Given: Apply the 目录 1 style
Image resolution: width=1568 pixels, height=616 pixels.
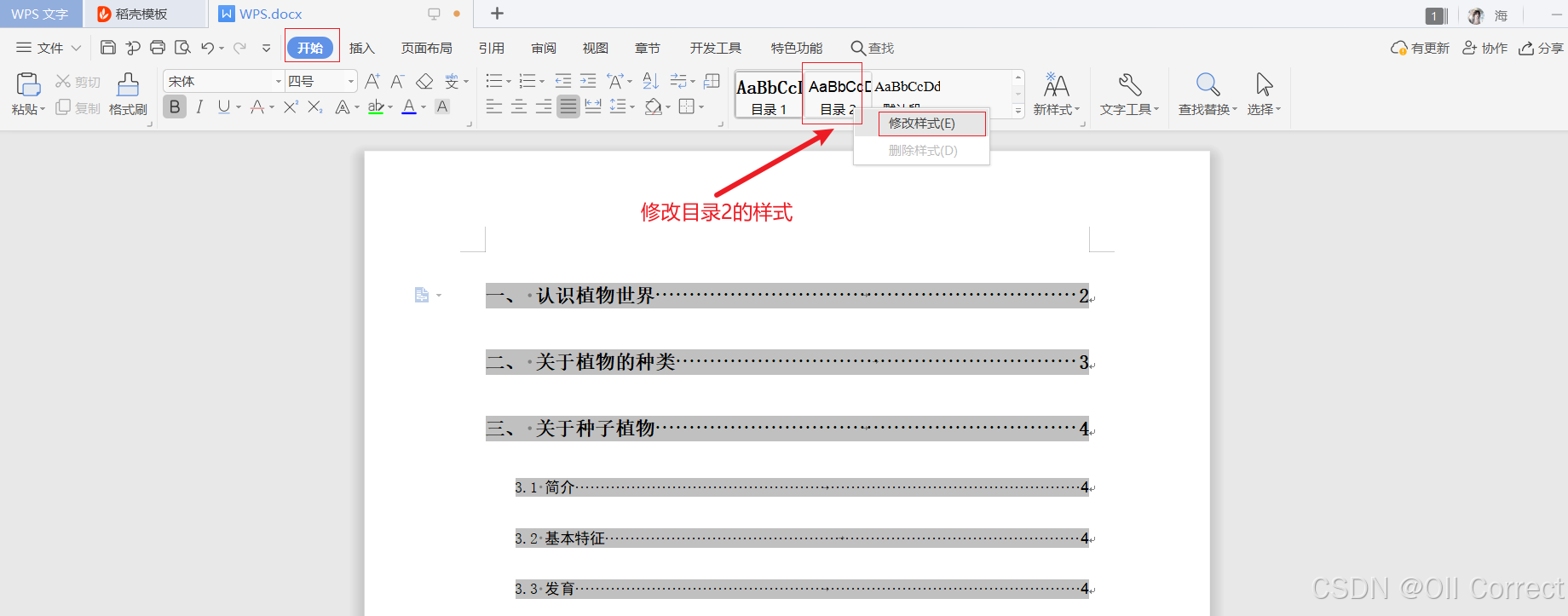Looking at the screenshot, I should coord(769,94).
